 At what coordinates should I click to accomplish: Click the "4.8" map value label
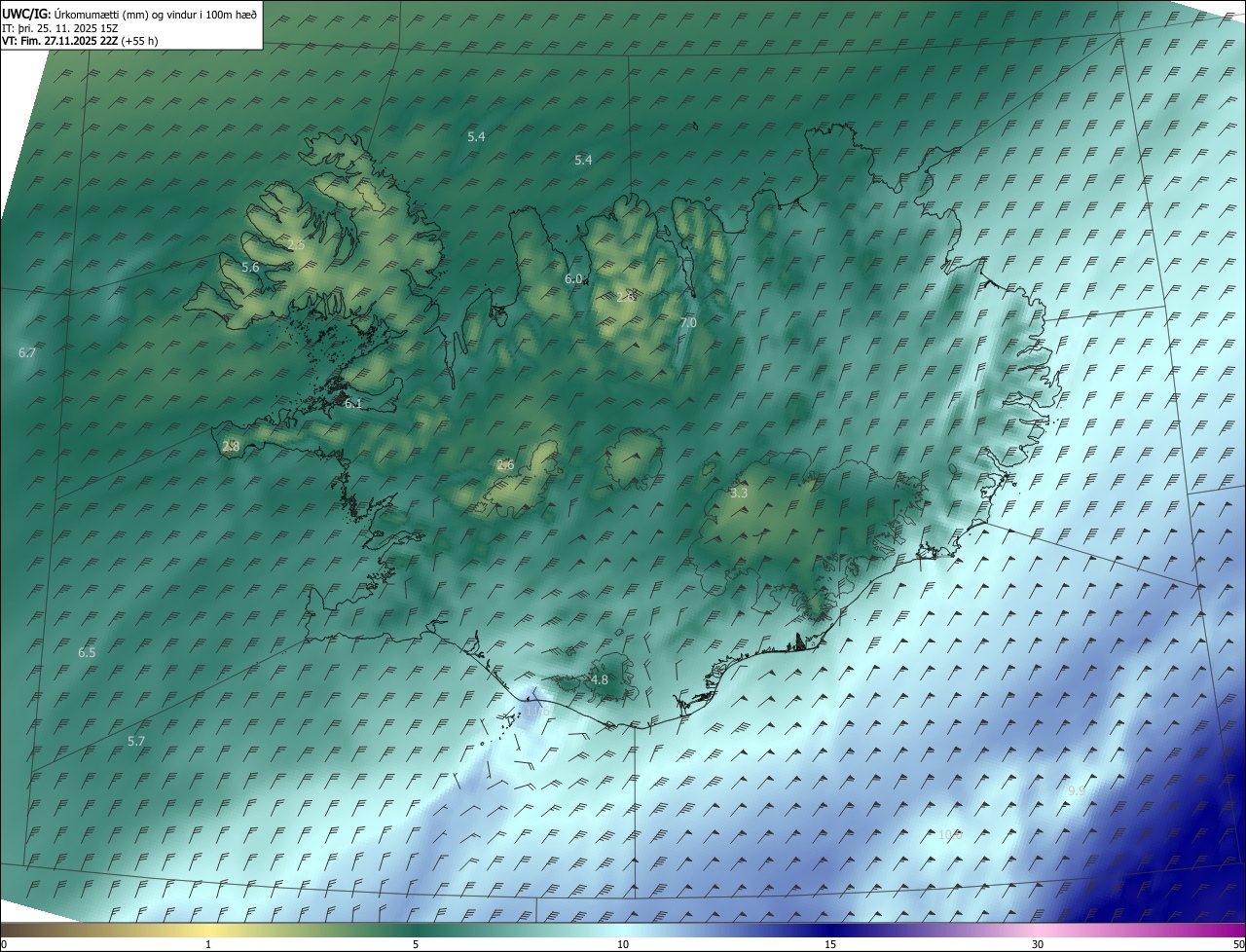[600, 679]
